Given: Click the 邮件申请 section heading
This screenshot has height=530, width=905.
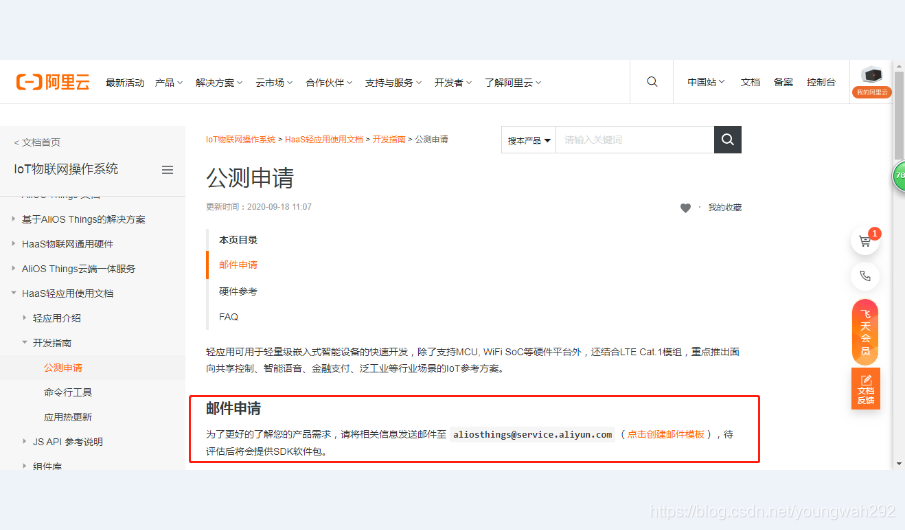Looking at the screenshot, I should pos(233,409).
